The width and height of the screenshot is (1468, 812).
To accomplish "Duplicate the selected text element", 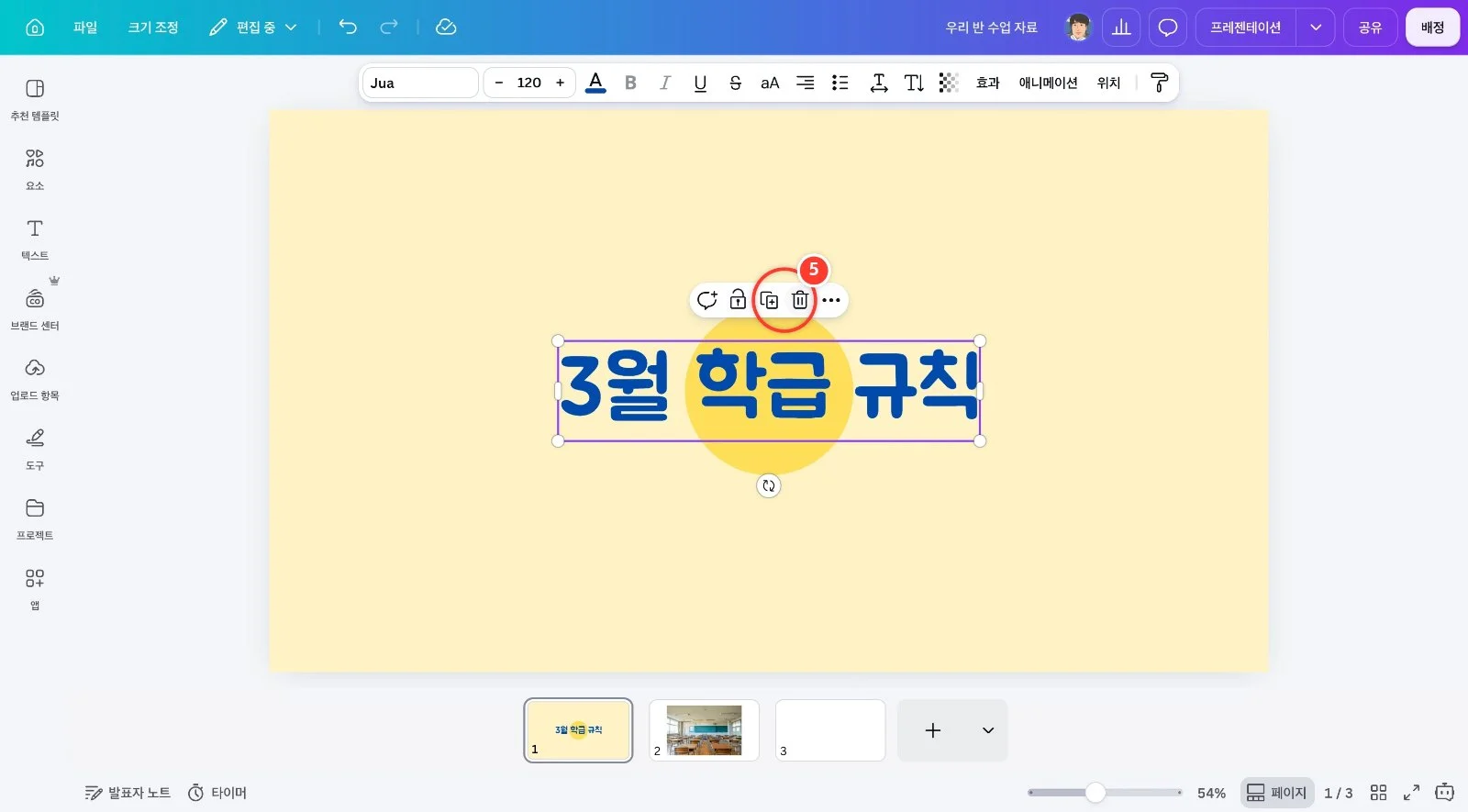I will (x=769, y=300).
